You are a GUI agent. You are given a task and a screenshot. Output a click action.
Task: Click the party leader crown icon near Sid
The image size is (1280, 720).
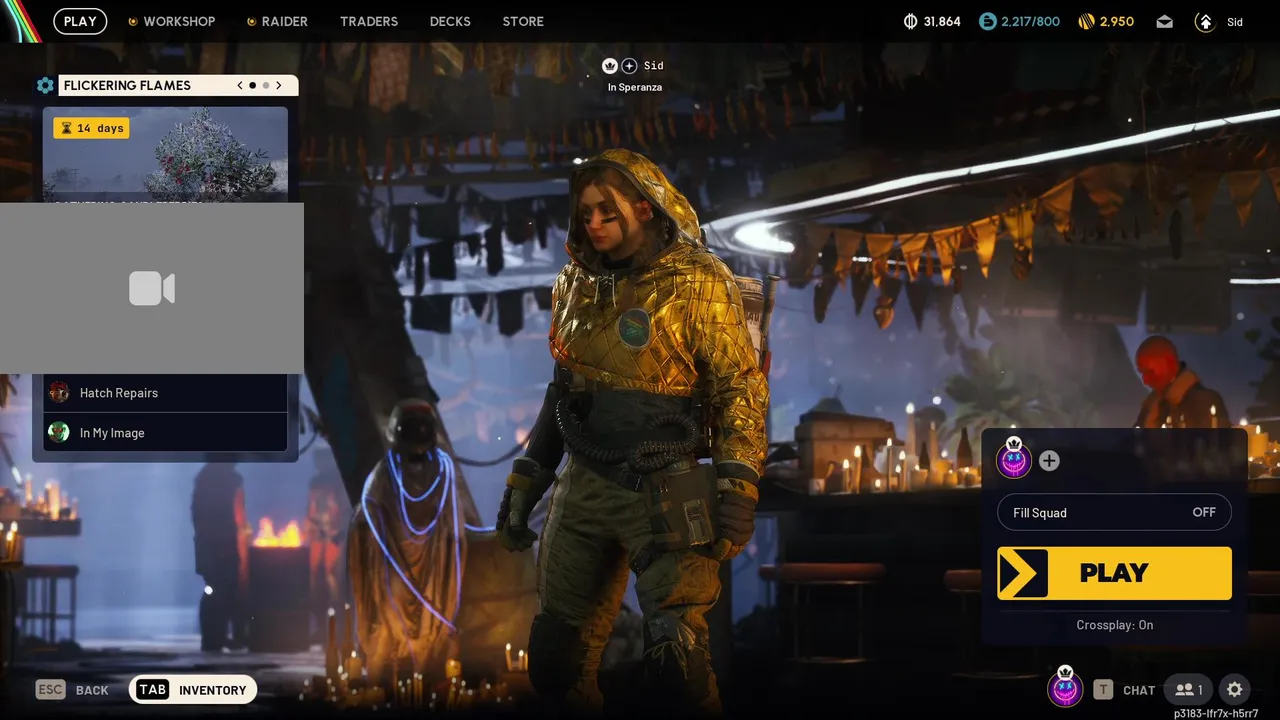(610, 66)
